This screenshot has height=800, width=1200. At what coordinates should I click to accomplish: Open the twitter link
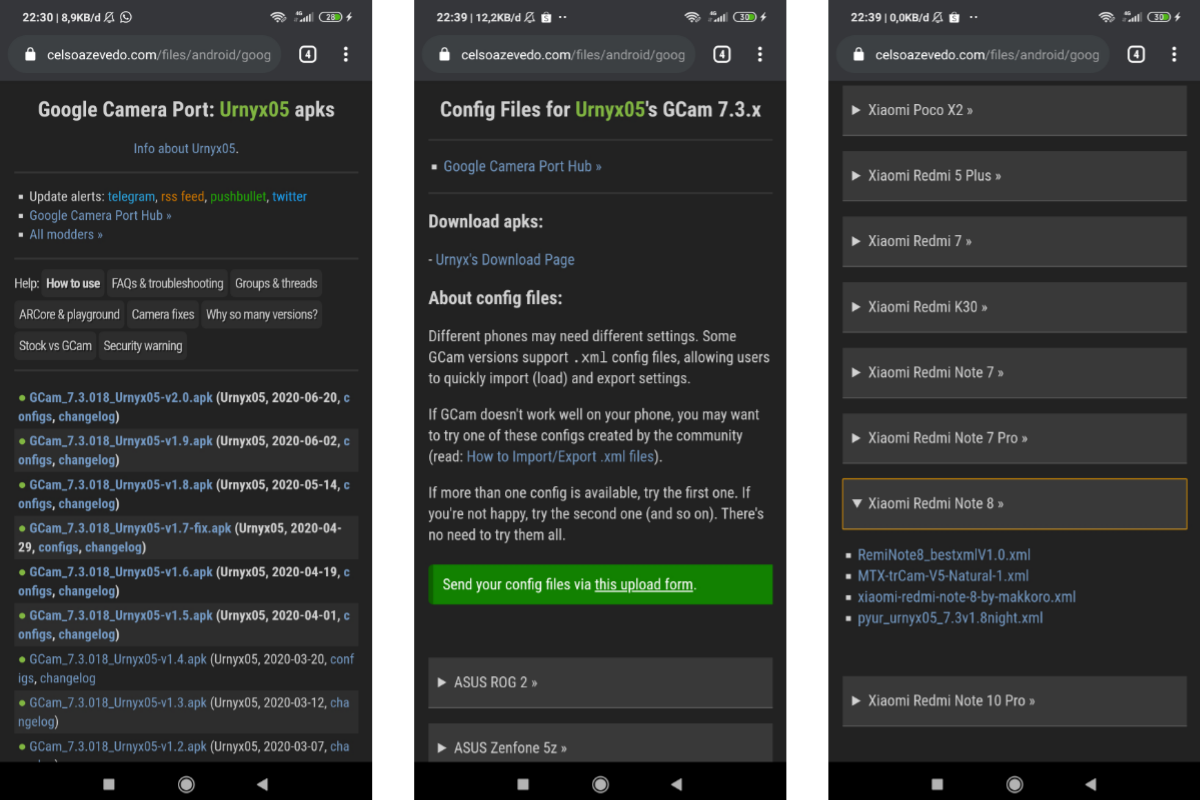click(x=290, y=197)
